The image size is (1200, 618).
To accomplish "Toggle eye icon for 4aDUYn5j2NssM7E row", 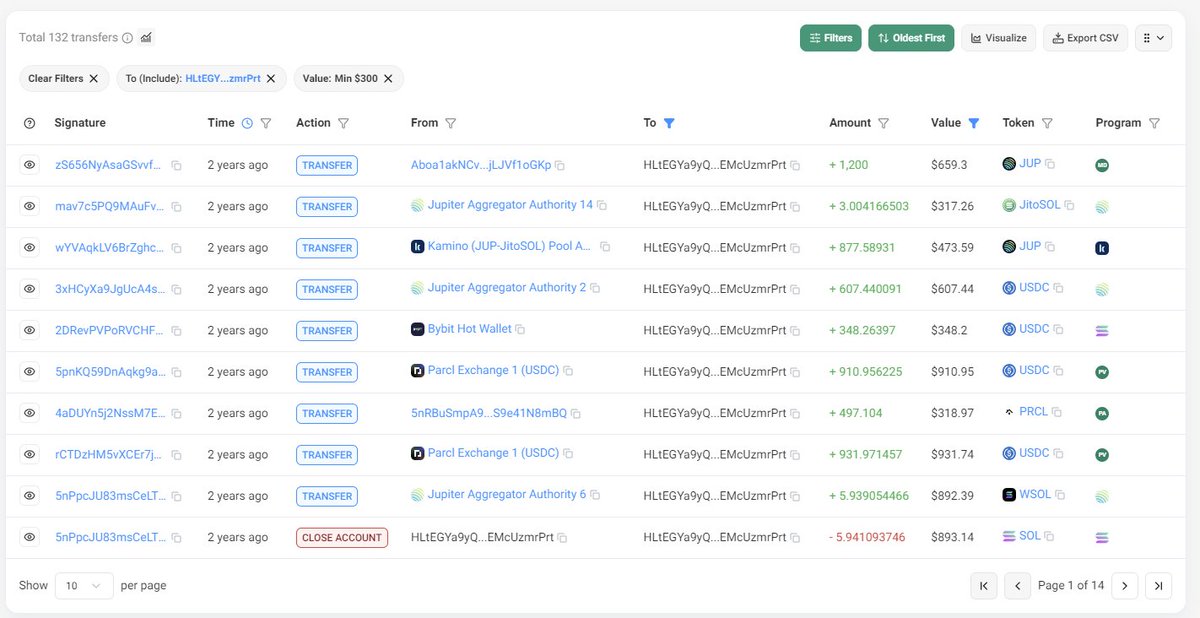I will [30, 413].
